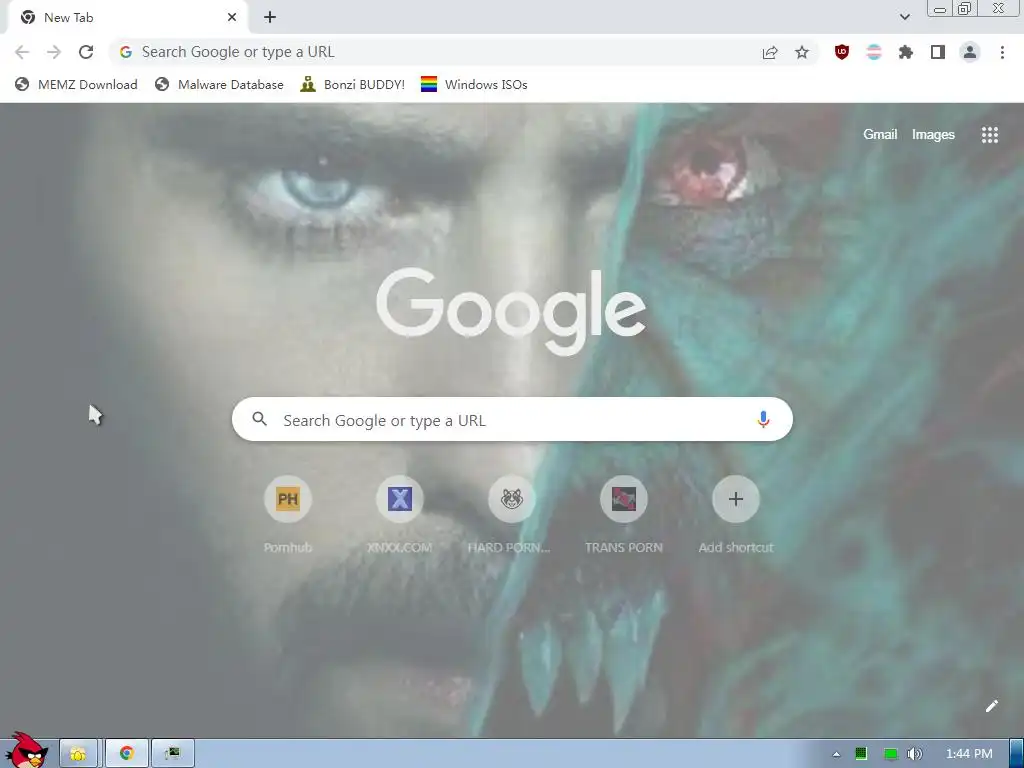1024x768 pixels.
Task: Open the Malware Database bookmark
Action: 219,84
